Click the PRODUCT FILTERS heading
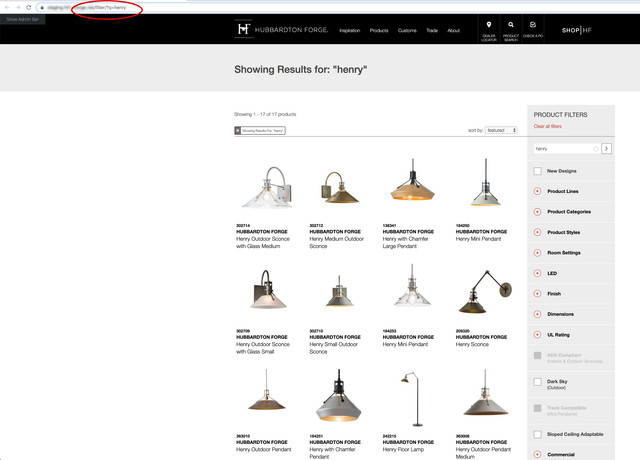 560,115
